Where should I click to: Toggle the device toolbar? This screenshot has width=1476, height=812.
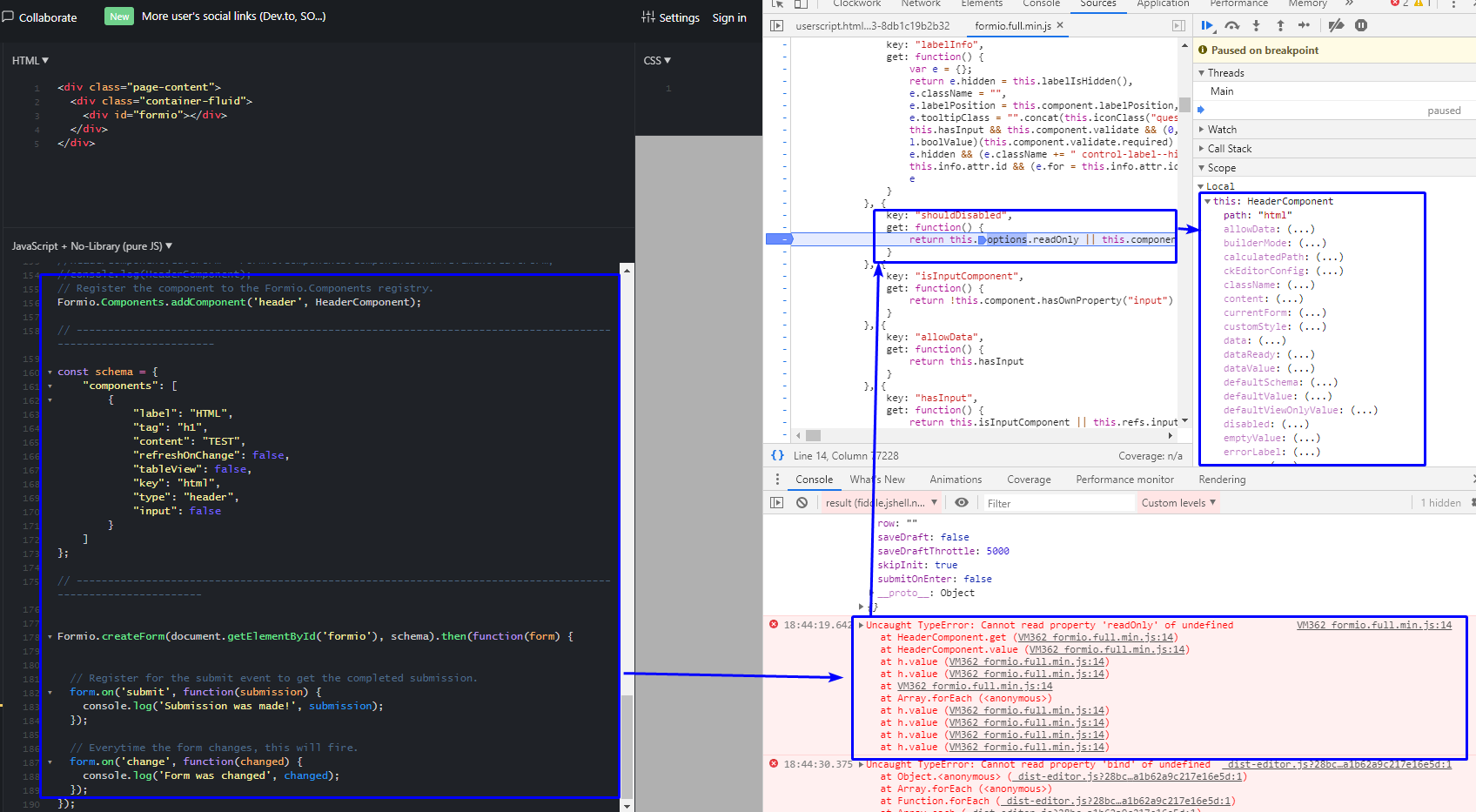800,4
